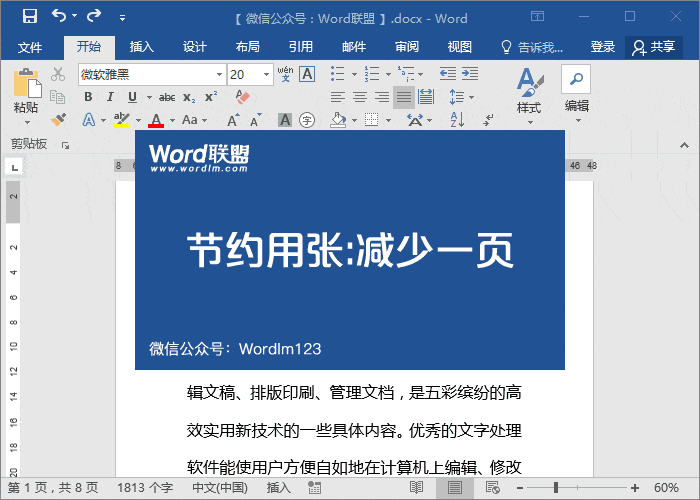Image resolution: width=700 pixels, height=500 pixels.
Task: Open the font name dropdown
Action: [219, 74]
